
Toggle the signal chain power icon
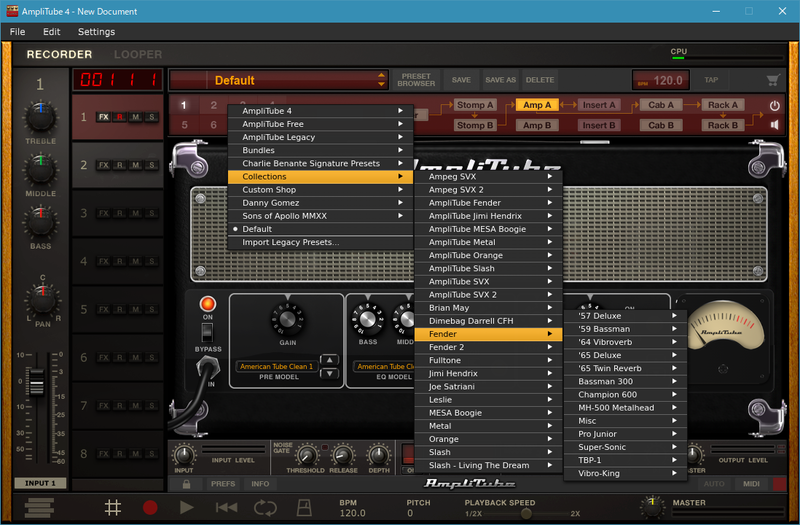click(774, 106)
